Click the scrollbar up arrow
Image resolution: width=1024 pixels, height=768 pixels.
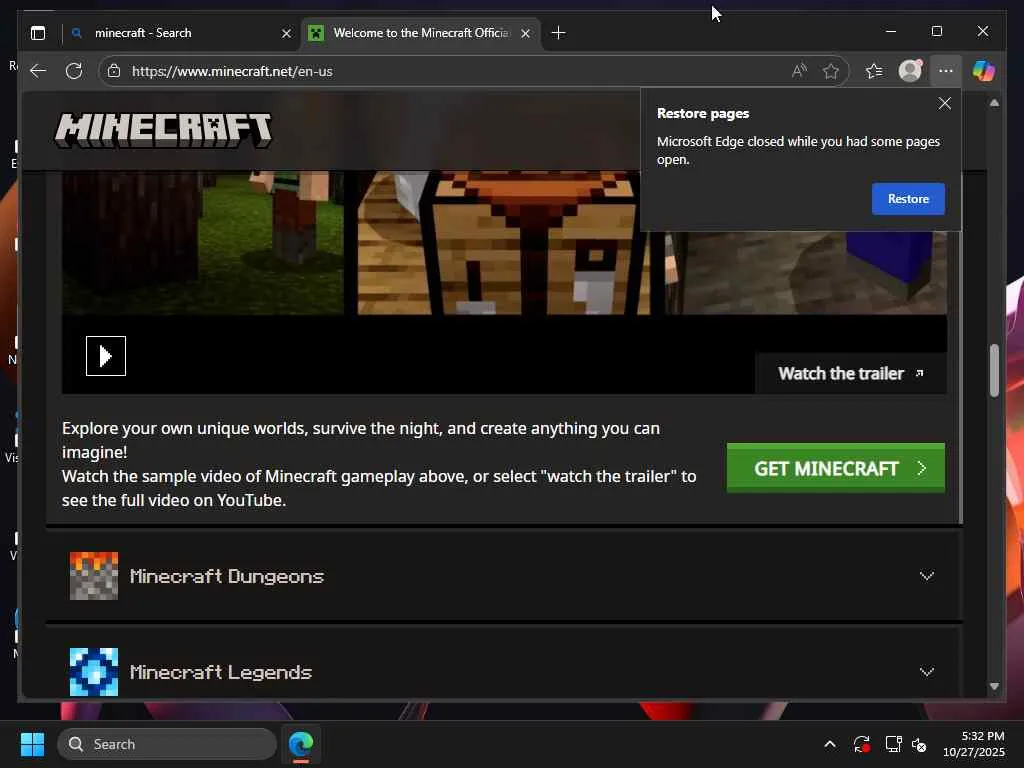[994, 103]
